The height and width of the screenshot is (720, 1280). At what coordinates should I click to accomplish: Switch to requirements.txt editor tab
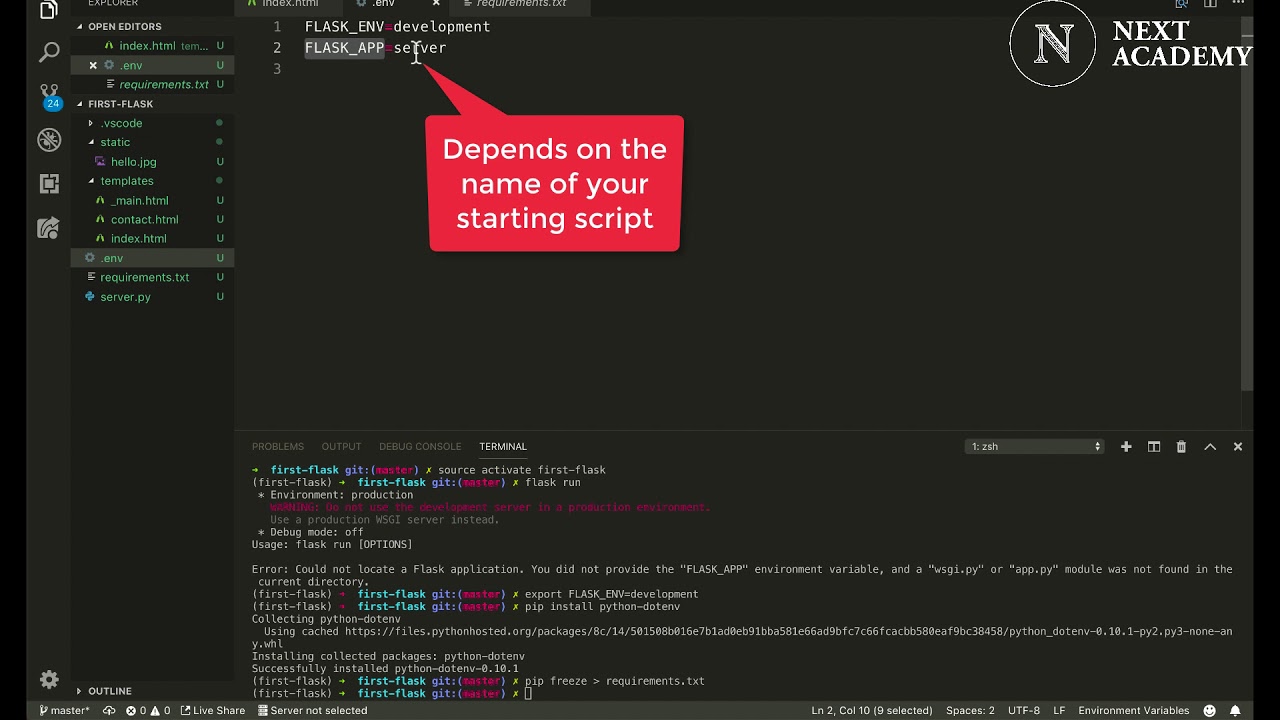[x=521, y=4]
